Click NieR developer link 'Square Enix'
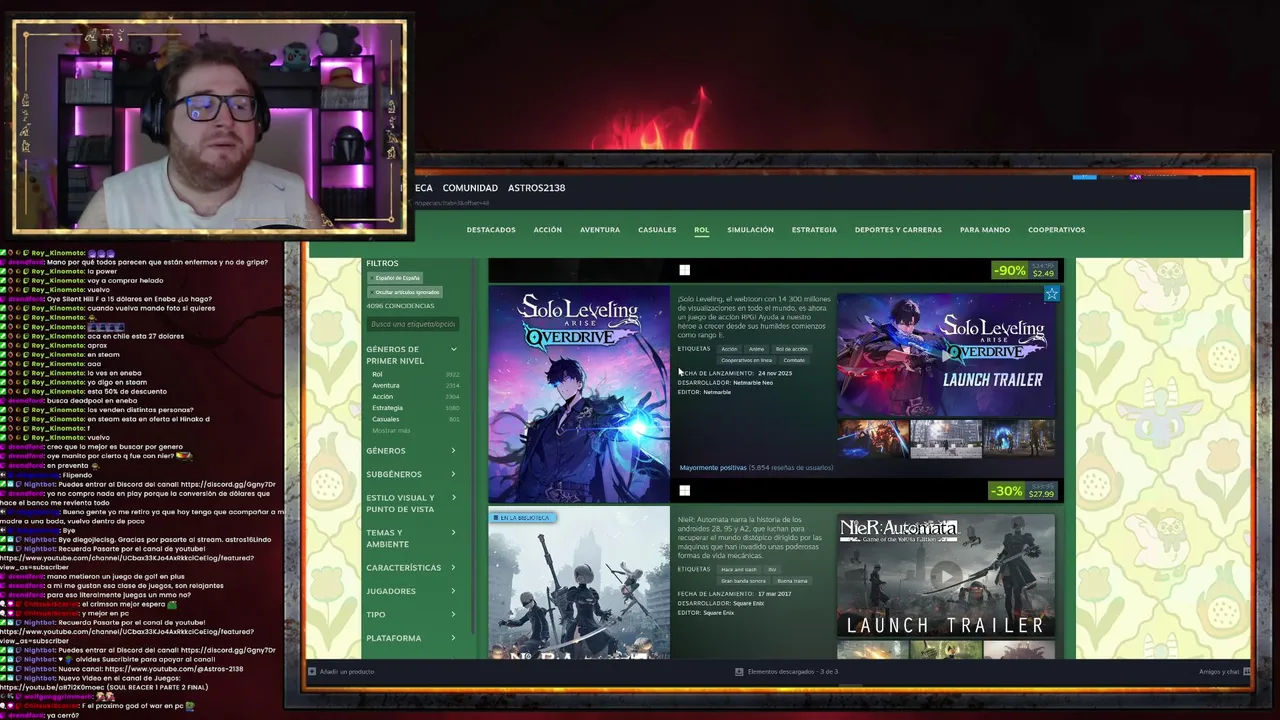This screenshot has height=720, width=1280. coord(748,603)
